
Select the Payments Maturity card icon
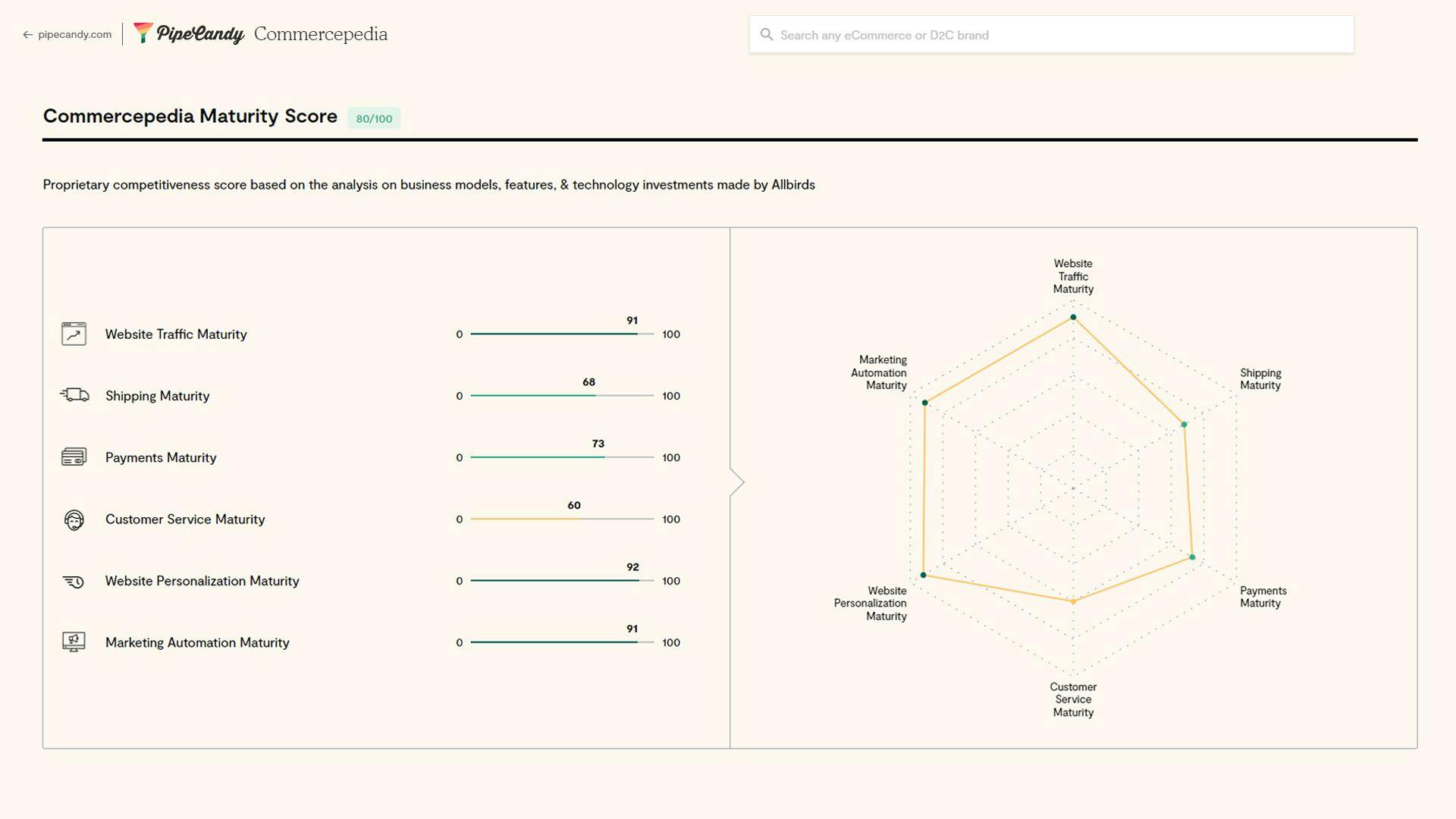click(x=74, y=457)
